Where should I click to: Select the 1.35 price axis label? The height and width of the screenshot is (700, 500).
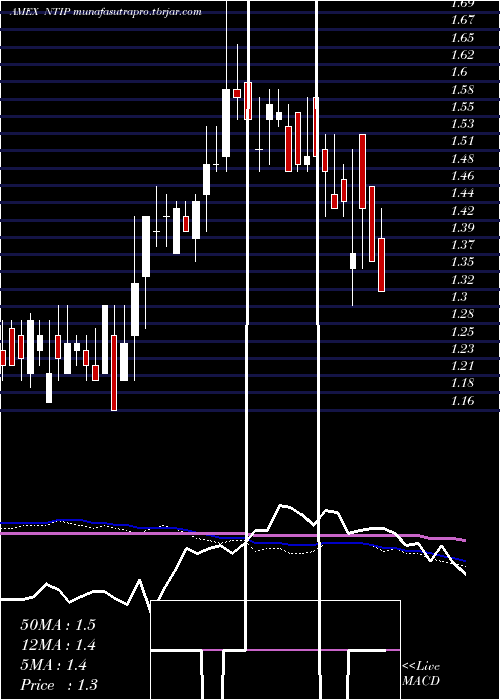pyautogui.click(x=462, y=262)
